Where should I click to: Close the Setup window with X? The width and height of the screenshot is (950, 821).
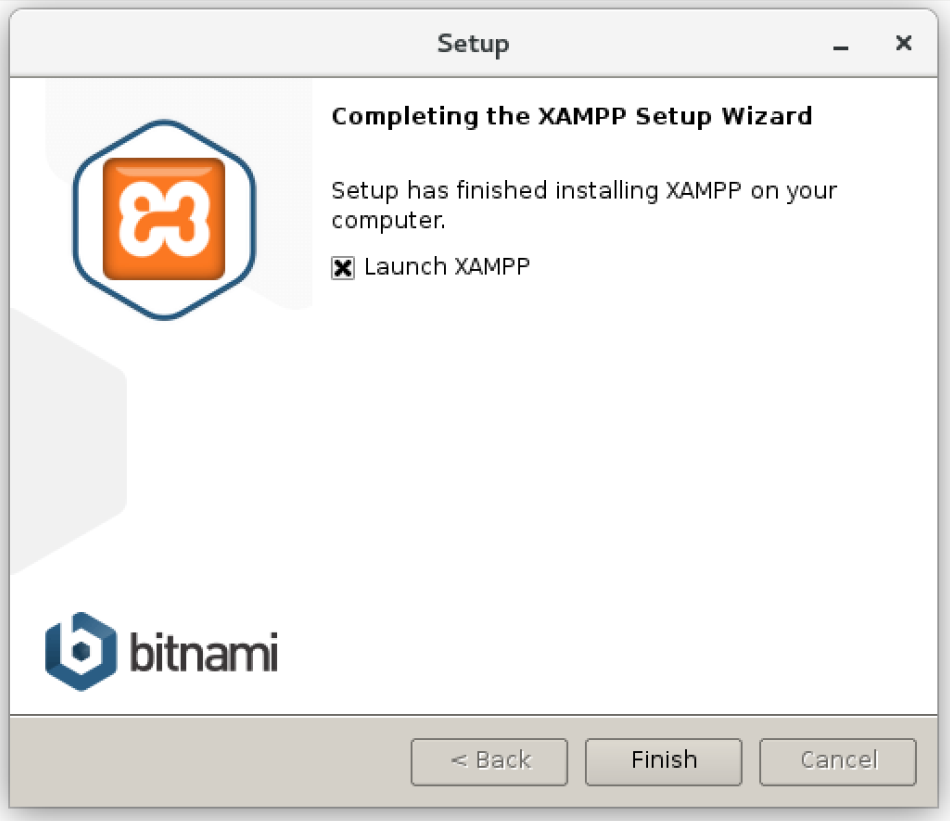(x=903, y=43)
